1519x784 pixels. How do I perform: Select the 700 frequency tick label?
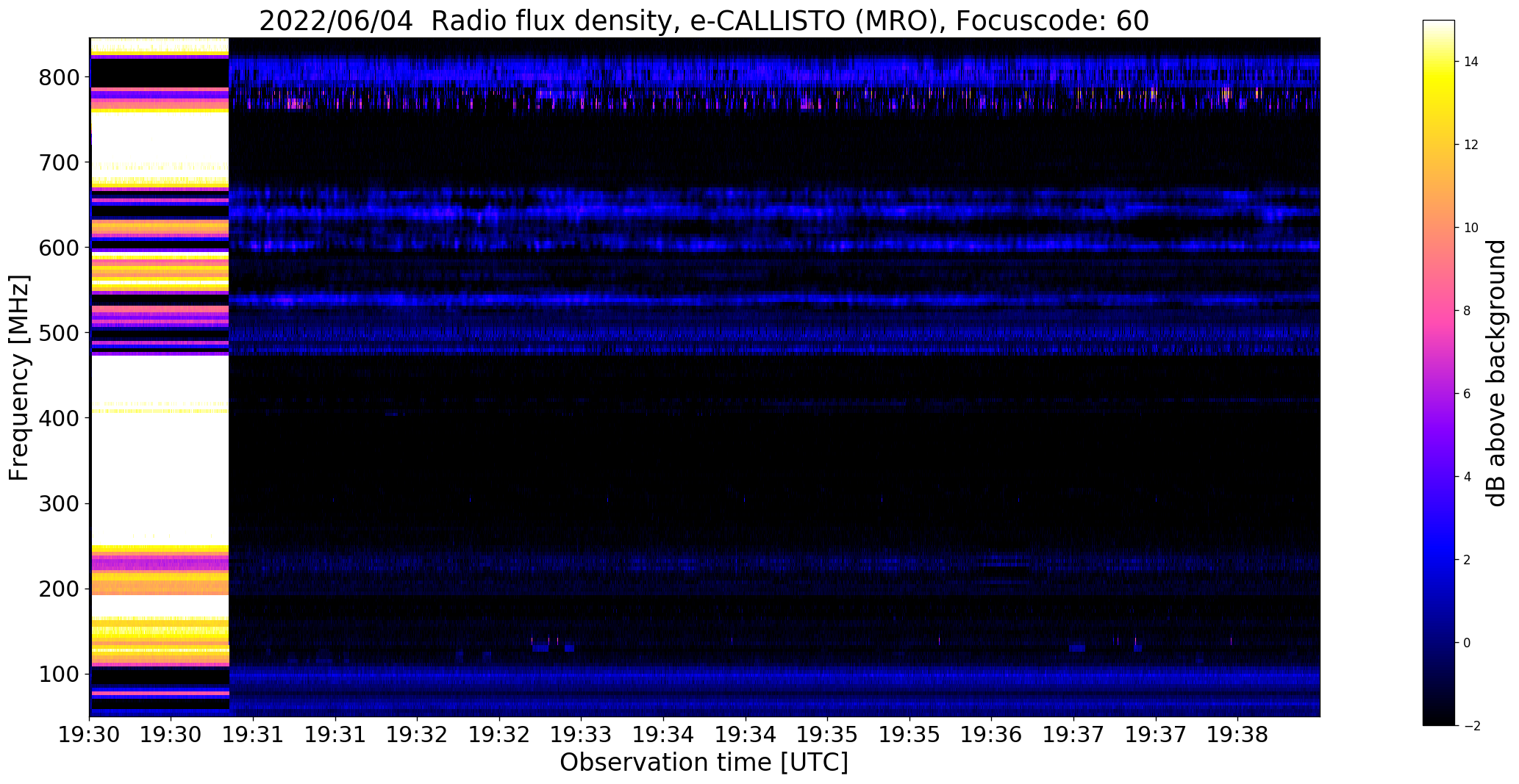coord(60,162)
